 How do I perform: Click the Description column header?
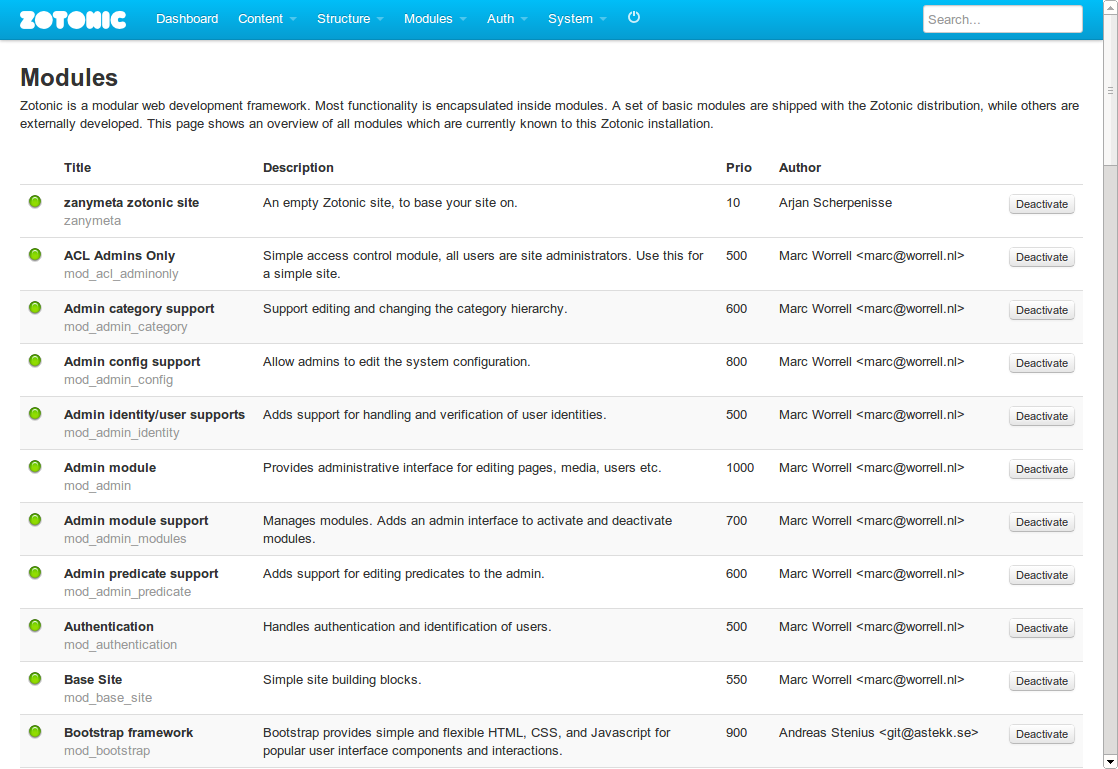[298, 167]
